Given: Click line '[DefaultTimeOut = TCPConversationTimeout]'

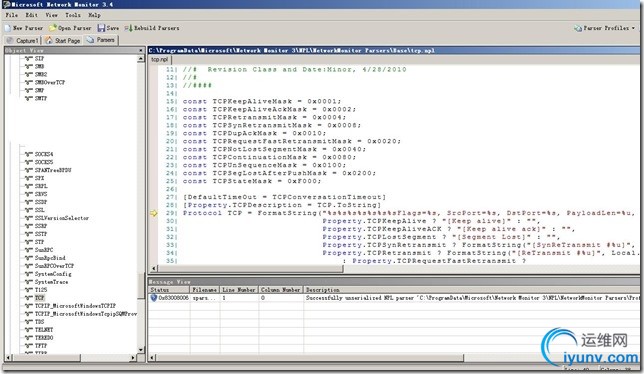Looking at the screenshot, I should click(x=284, y=197).
